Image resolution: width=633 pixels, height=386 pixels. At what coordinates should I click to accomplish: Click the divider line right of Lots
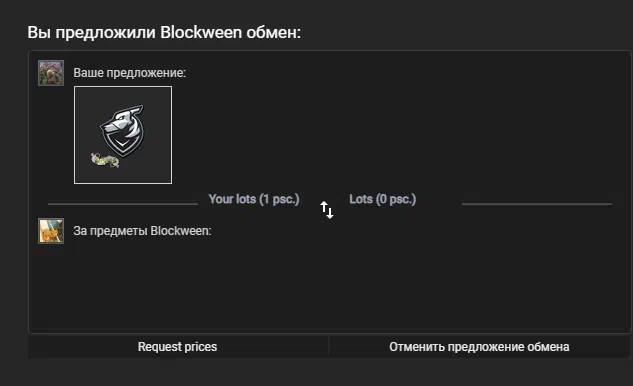pyautogui.click(x=537, y=204)
